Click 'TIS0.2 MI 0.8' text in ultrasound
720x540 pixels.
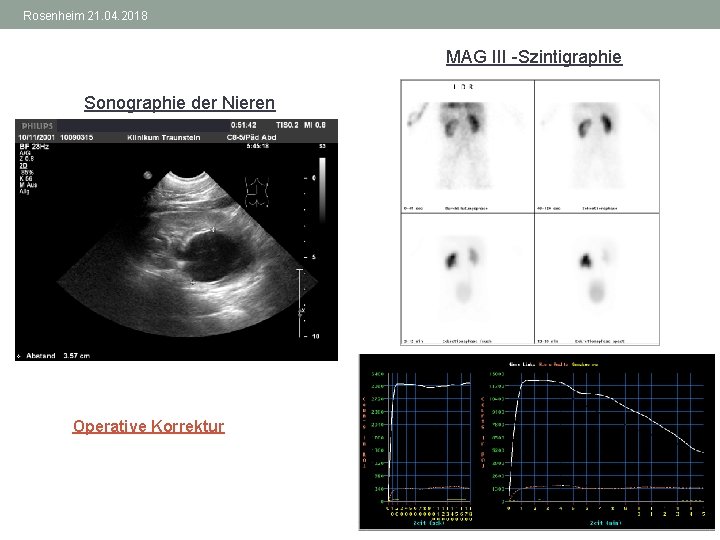coord(301,125)
